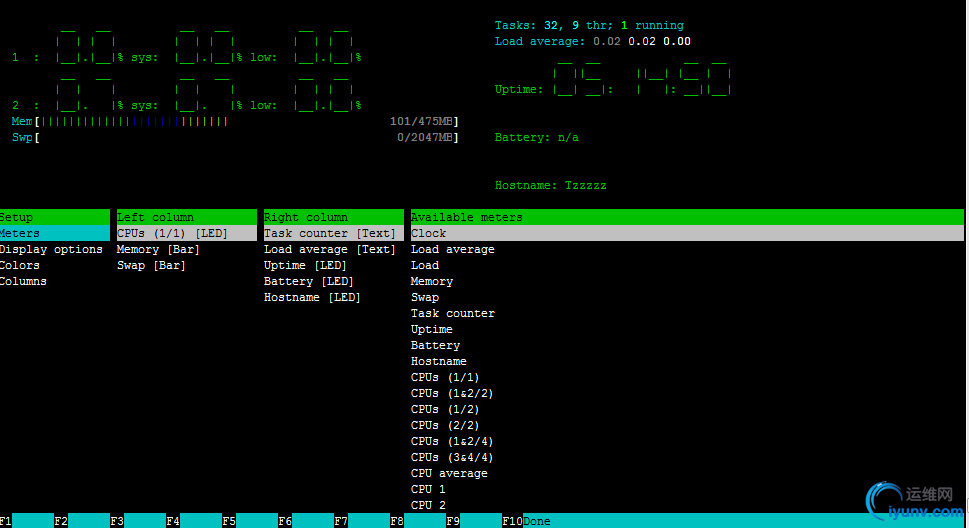The image size is (969, 528).
Task: Click the Left column panel header
Action: click(x=187, y=217)
